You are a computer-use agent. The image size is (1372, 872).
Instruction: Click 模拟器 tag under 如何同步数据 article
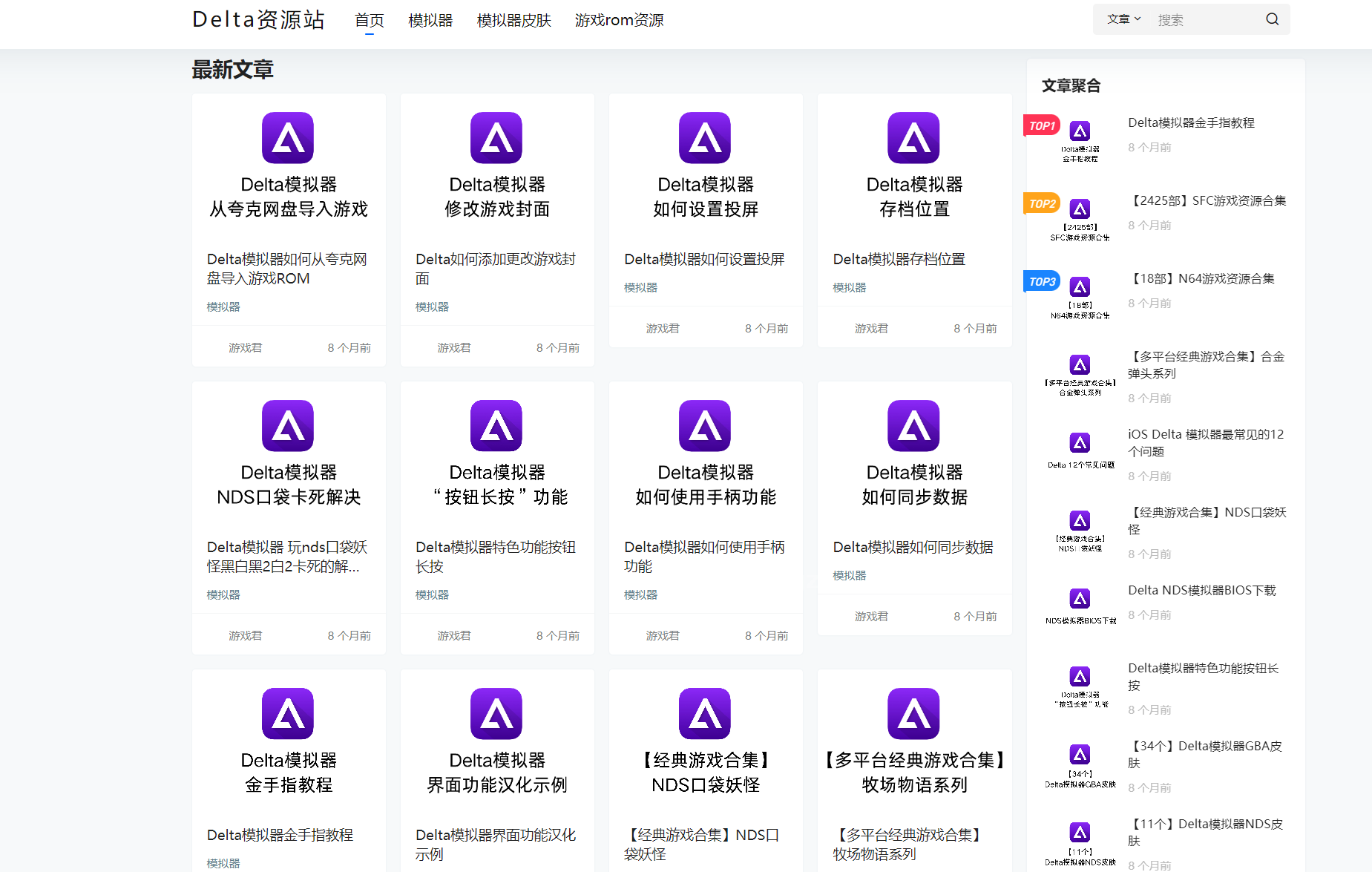[850, 575]
